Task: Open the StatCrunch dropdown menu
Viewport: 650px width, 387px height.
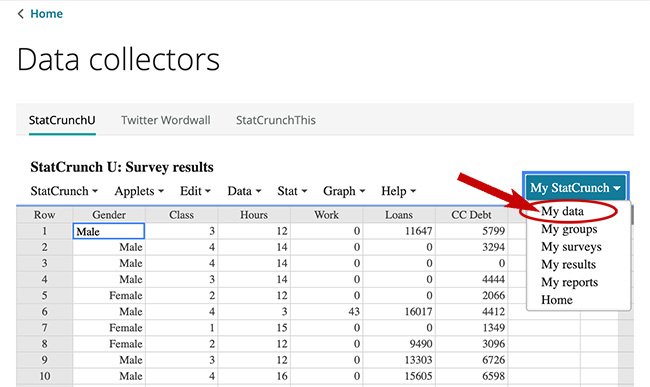Action: [x=64, y=191]
